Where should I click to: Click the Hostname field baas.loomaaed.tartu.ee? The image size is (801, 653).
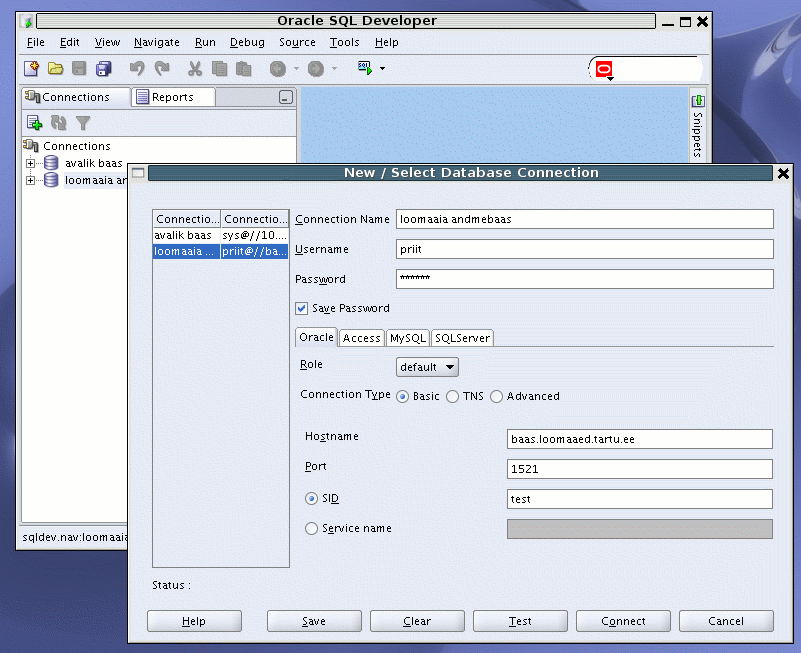[640, 439]
